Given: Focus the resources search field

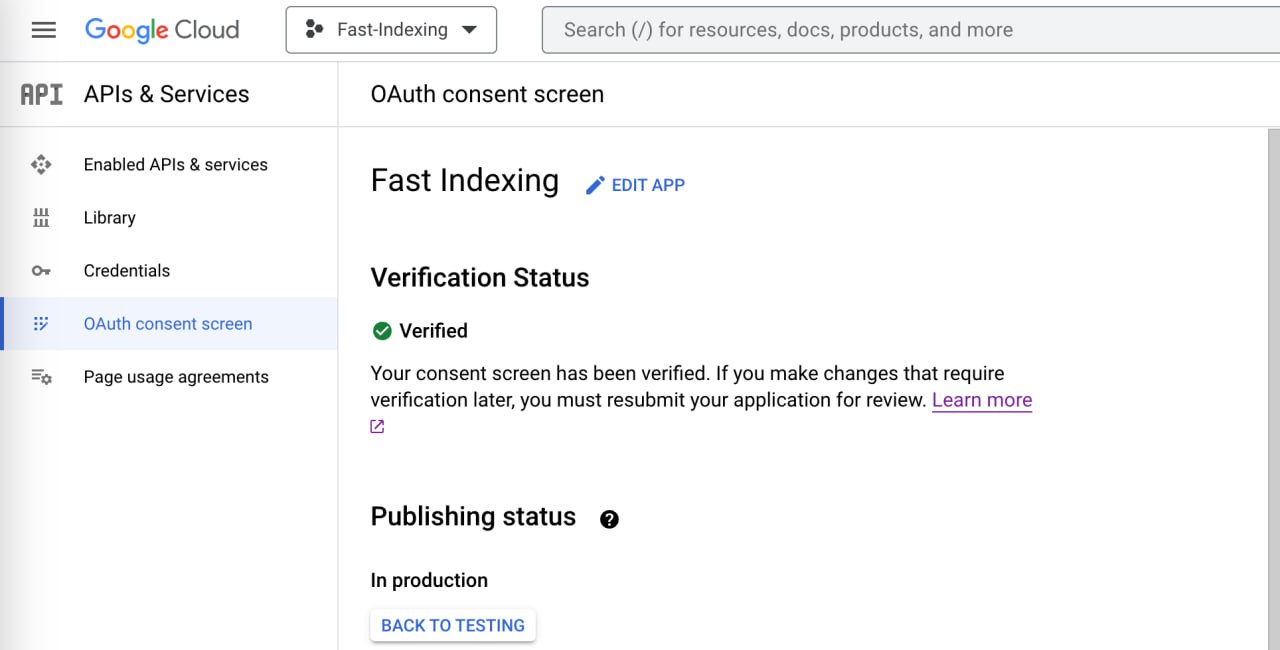Looking at the screenshot, I should click(x=910, y=30).
